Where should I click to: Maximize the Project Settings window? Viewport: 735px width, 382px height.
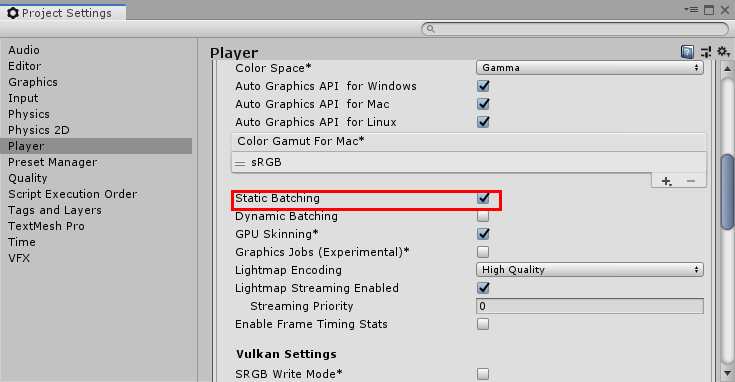click(709, 9)
